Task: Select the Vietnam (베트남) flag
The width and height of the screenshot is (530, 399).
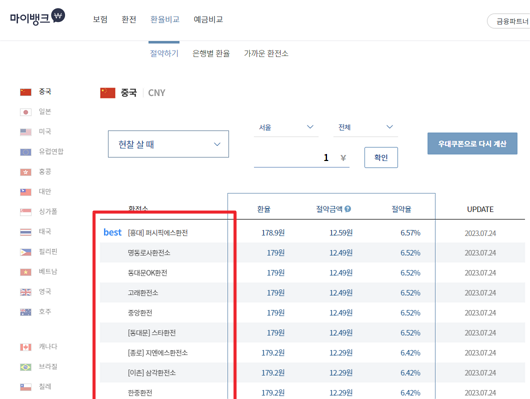Action: [26, 272]
